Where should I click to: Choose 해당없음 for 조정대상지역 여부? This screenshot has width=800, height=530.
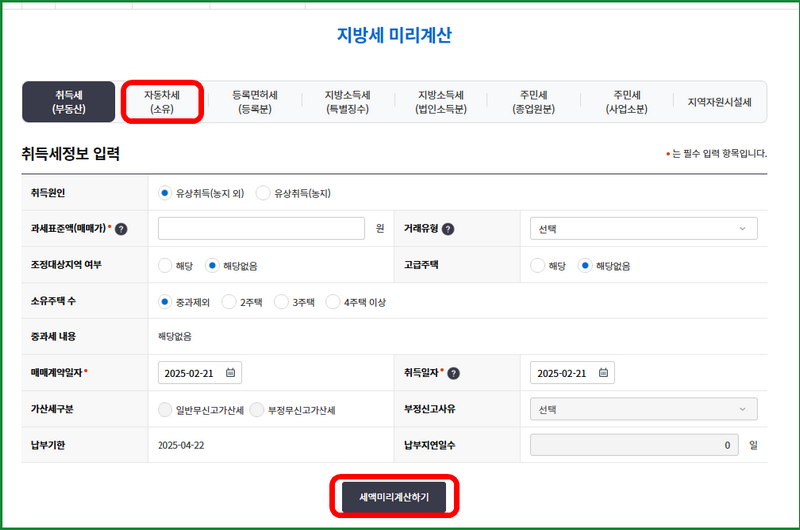point(212,266)
